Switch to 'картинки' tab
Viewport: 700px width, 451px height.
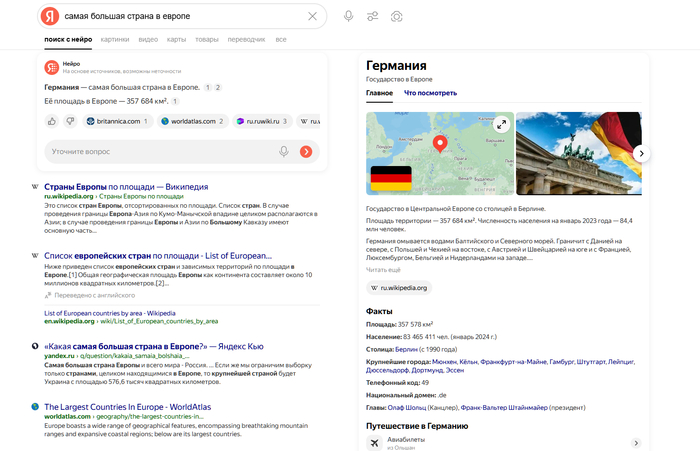coord(115,39)
